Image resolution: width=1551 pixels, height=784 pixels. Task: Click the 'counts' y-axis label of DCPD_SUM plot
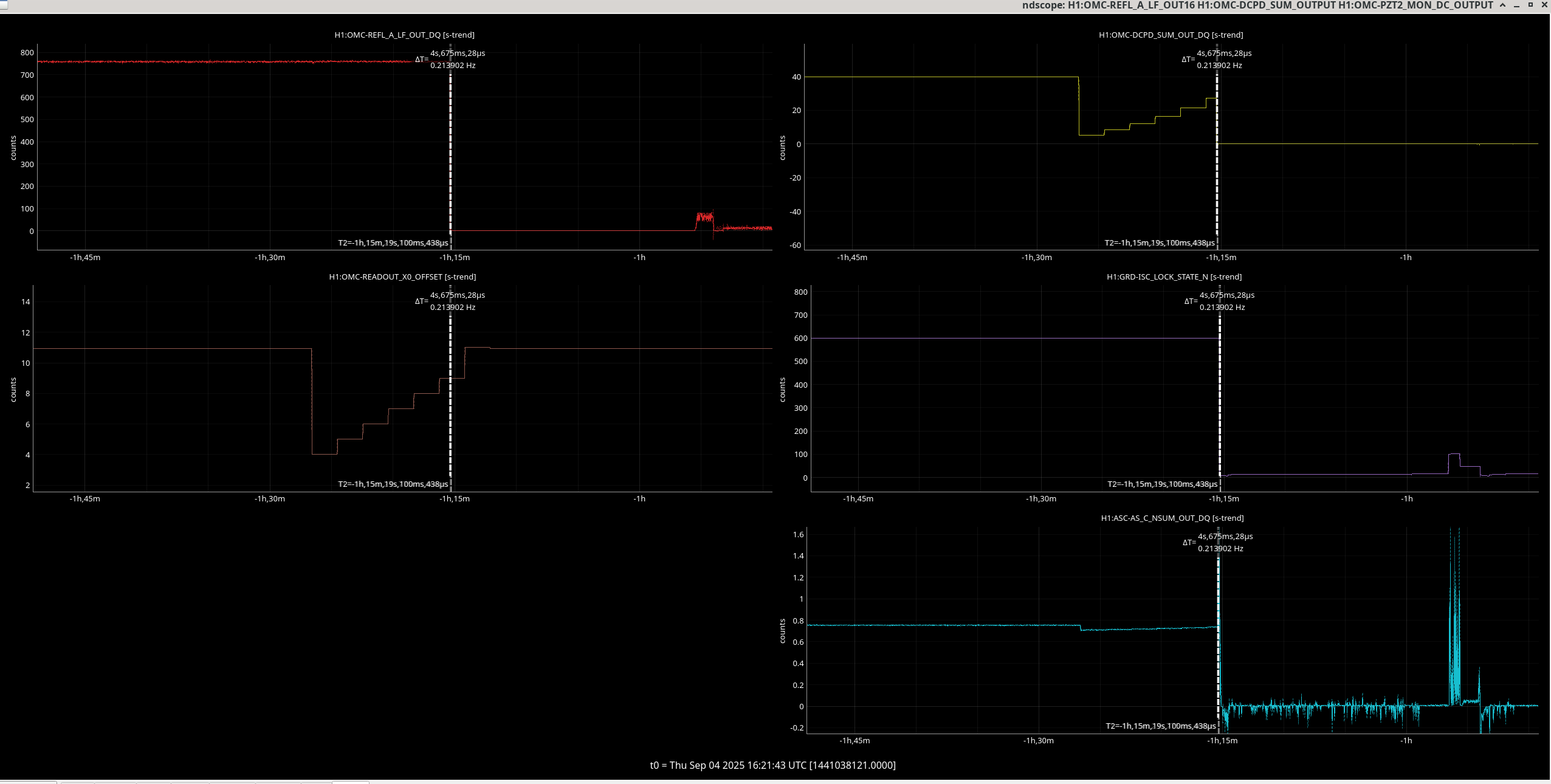pyautogui.click(x=782, y=148)
